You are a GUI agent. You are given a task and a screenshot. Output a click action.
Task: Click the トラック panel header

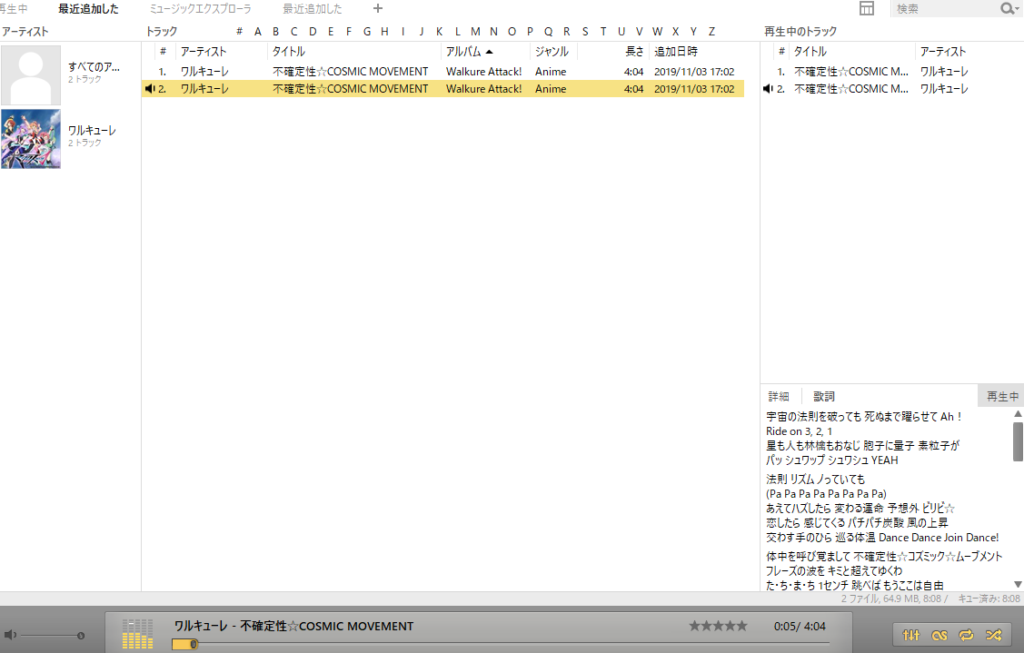click(161, 31)
